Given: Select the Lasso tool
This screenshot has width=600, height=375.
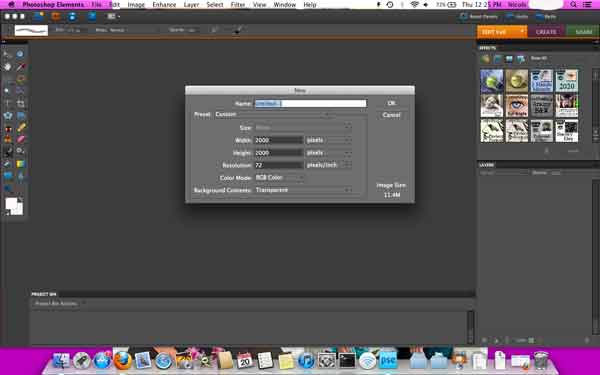Looking at the screenshot, I should [20, 79].
